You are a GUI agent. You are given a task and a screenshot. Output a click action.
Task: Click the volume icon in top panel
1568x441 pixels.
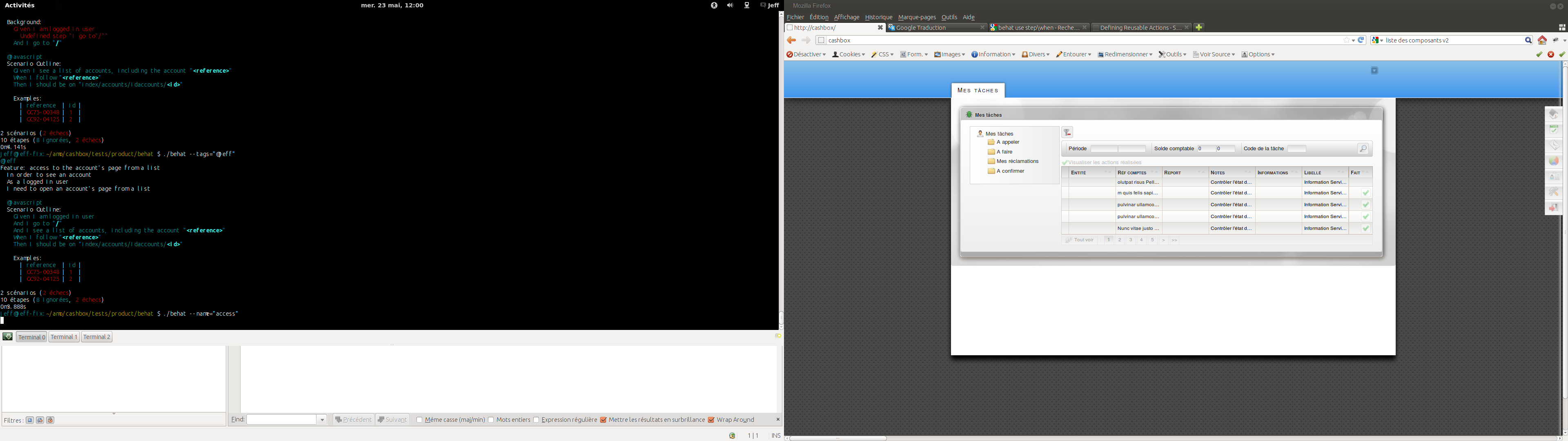[x=730, y=5]
